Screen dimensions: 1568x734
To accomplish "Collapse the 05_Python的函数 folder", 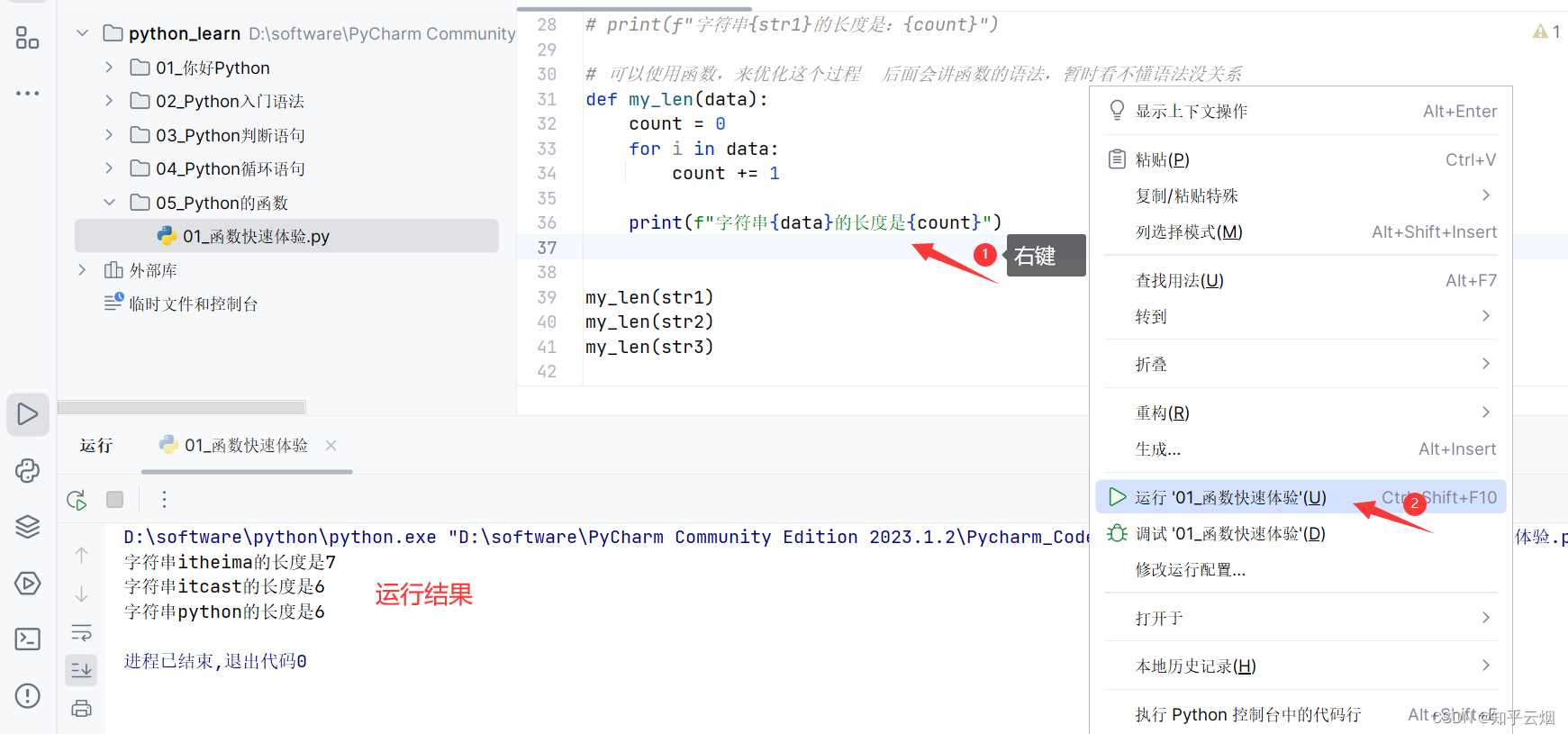I will 109,203.
